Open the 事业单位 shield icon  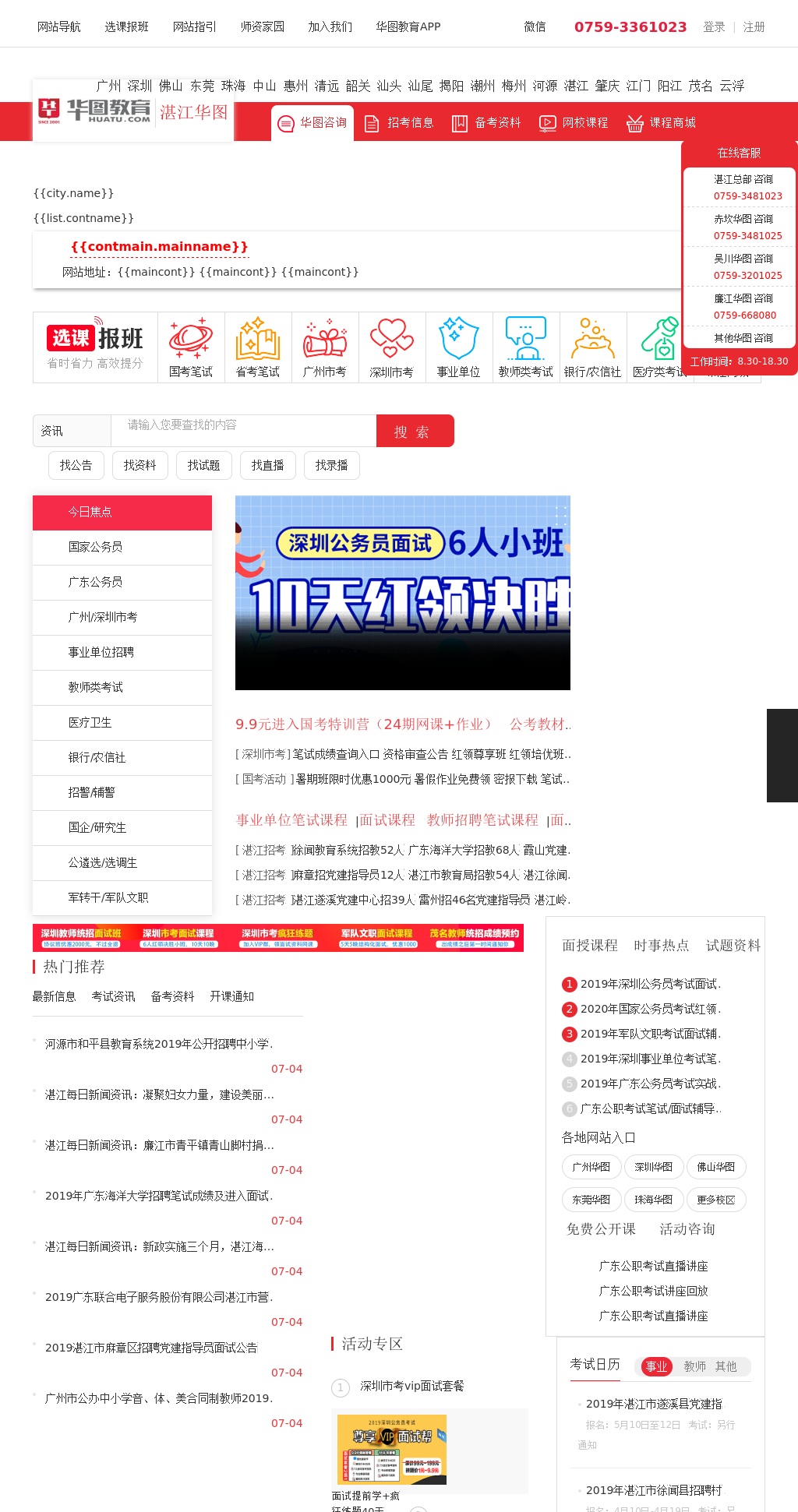pyautogui.click(x=459, y=338)
